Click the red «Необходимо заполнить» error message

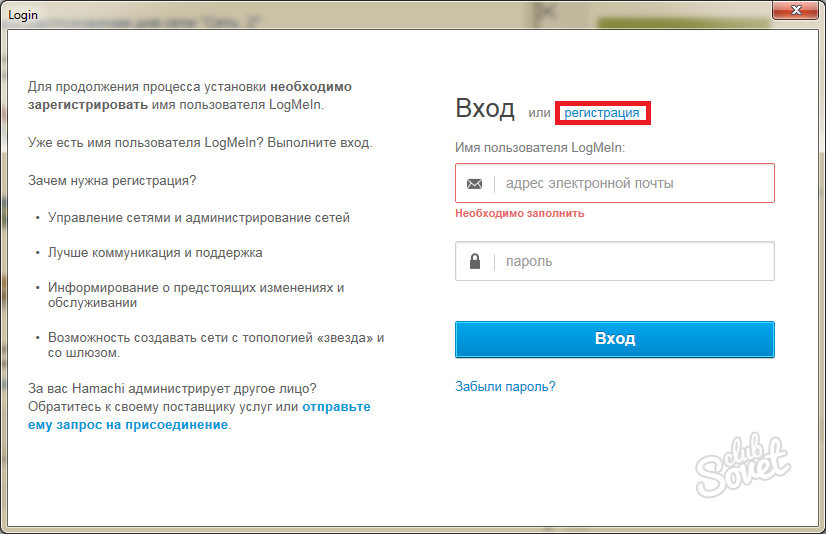[x=519, y=213]
